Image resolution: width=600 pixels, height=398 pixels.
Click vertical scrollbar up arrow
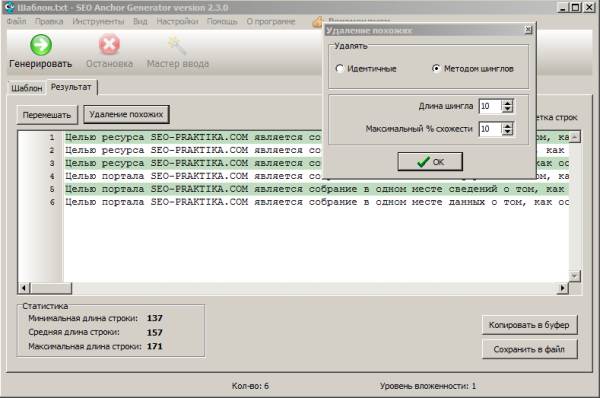(575, 137)
